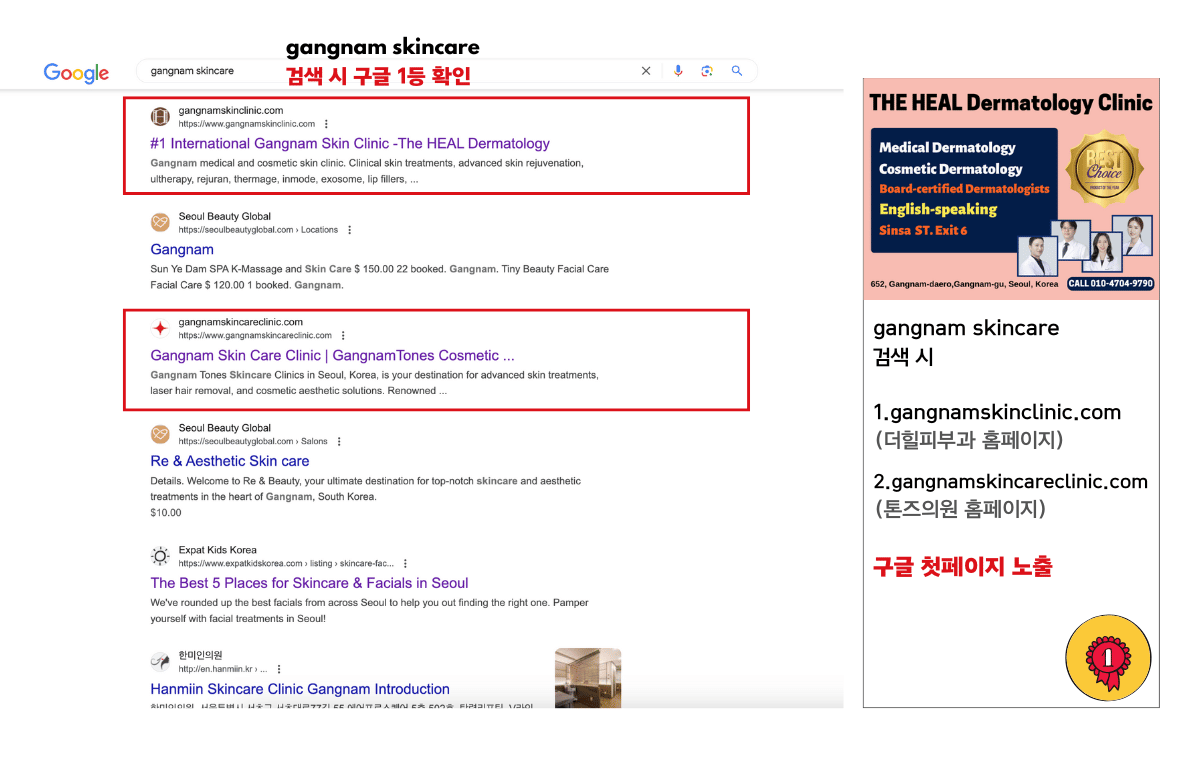Screen dimensions: 1180x774
Task: Click the https://www.gangnamskinclinic.com URL text
Action: (247, 124)
